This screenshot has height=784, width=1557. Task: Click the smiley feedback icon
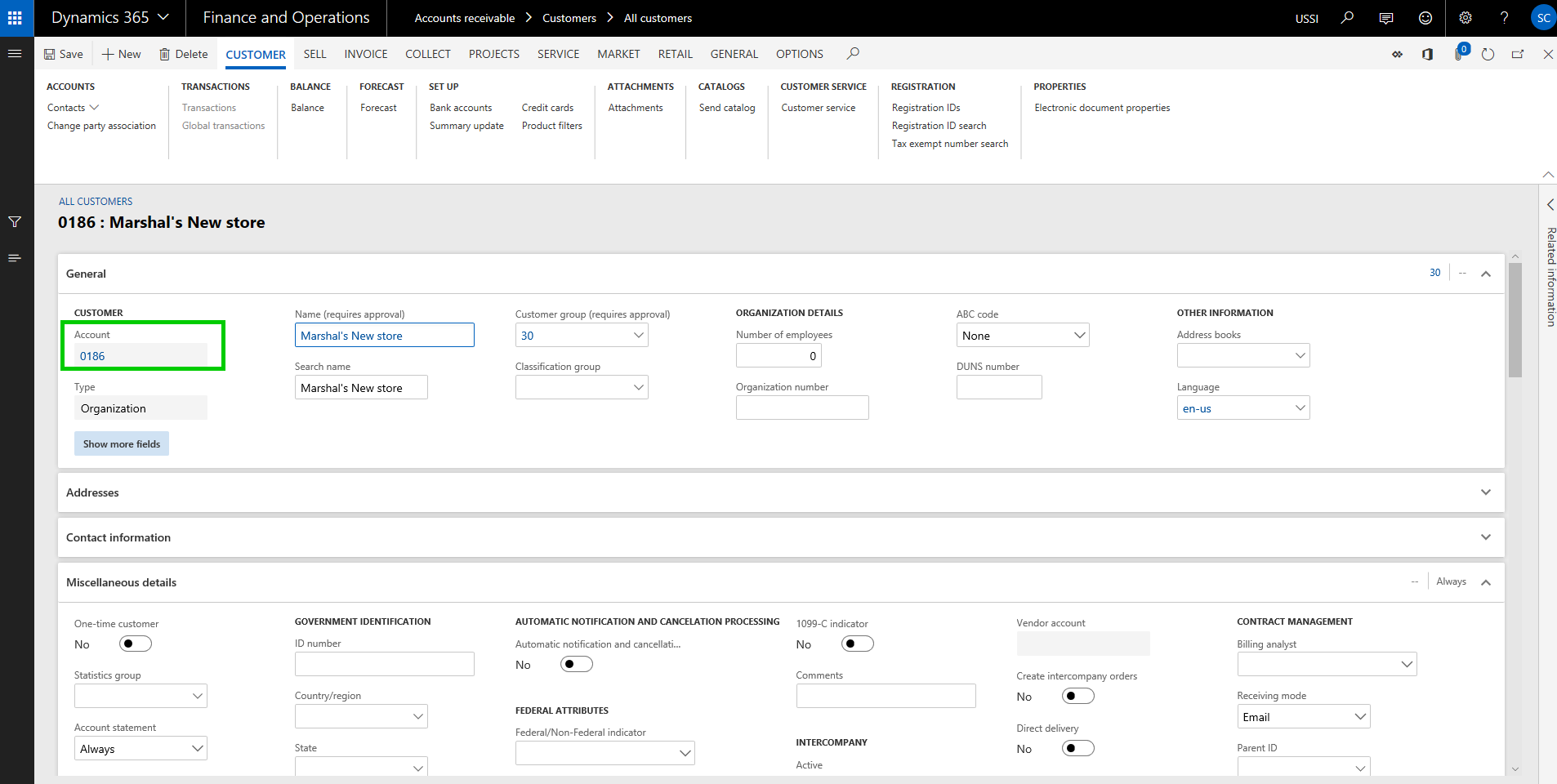[1425, 18]
